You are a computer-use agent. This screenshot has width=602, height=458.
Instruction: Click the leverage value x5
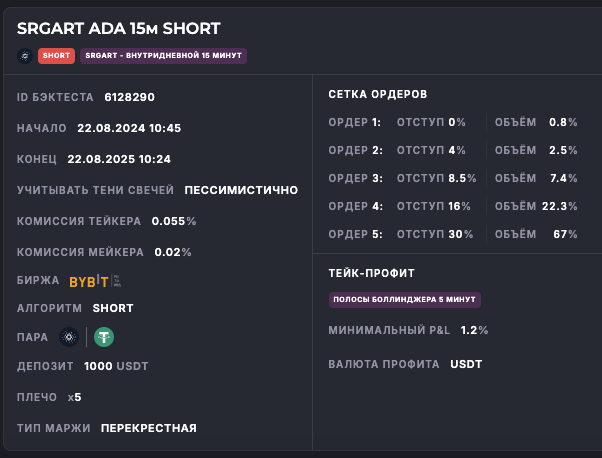[74, 397]
